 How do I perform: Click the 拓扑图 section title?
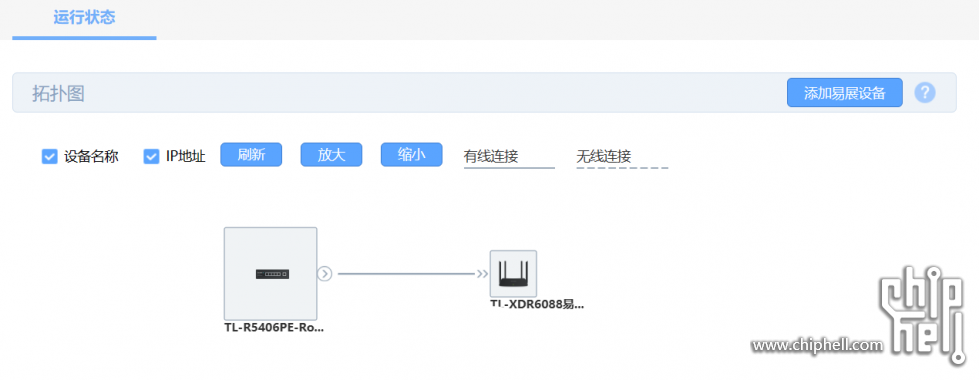58,94
